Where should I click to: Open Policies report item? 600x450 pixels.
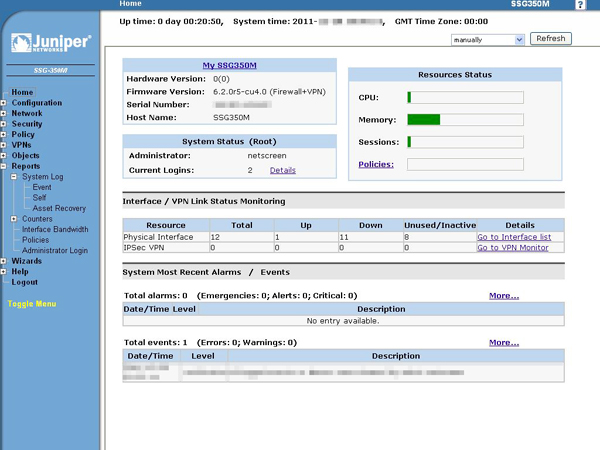pos(36,240)
